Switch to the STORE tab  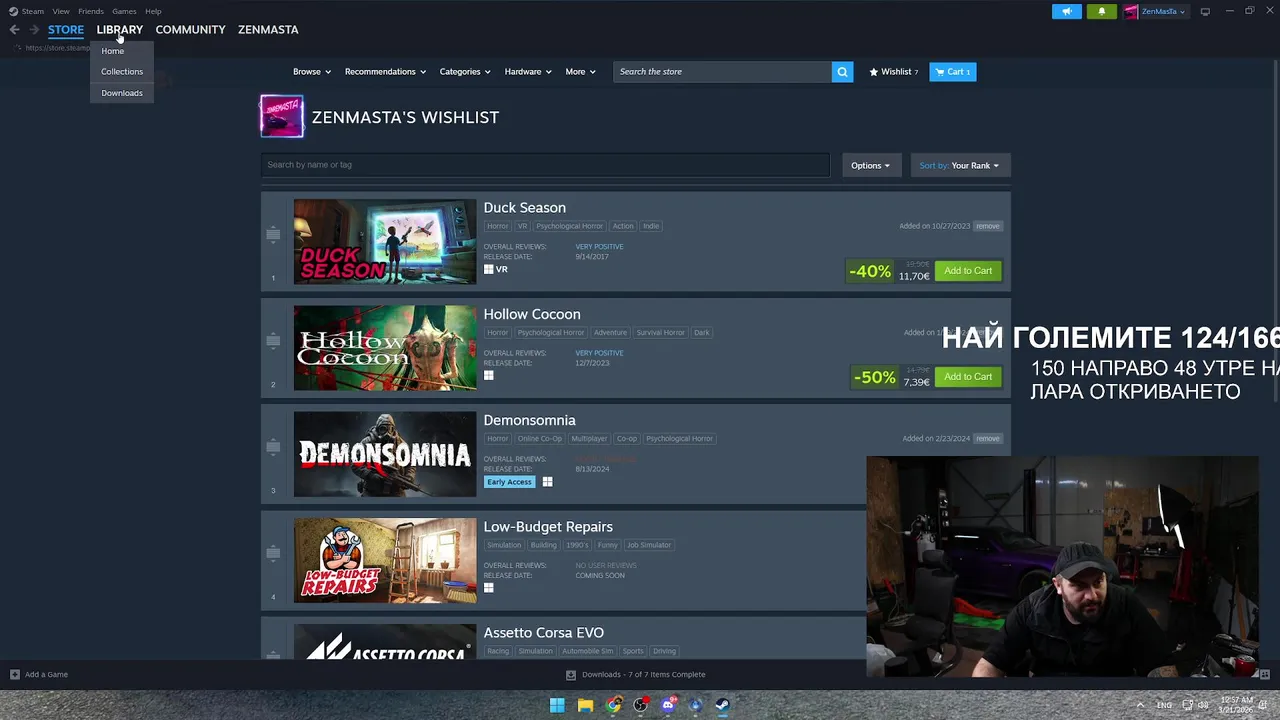coord(66,30)
